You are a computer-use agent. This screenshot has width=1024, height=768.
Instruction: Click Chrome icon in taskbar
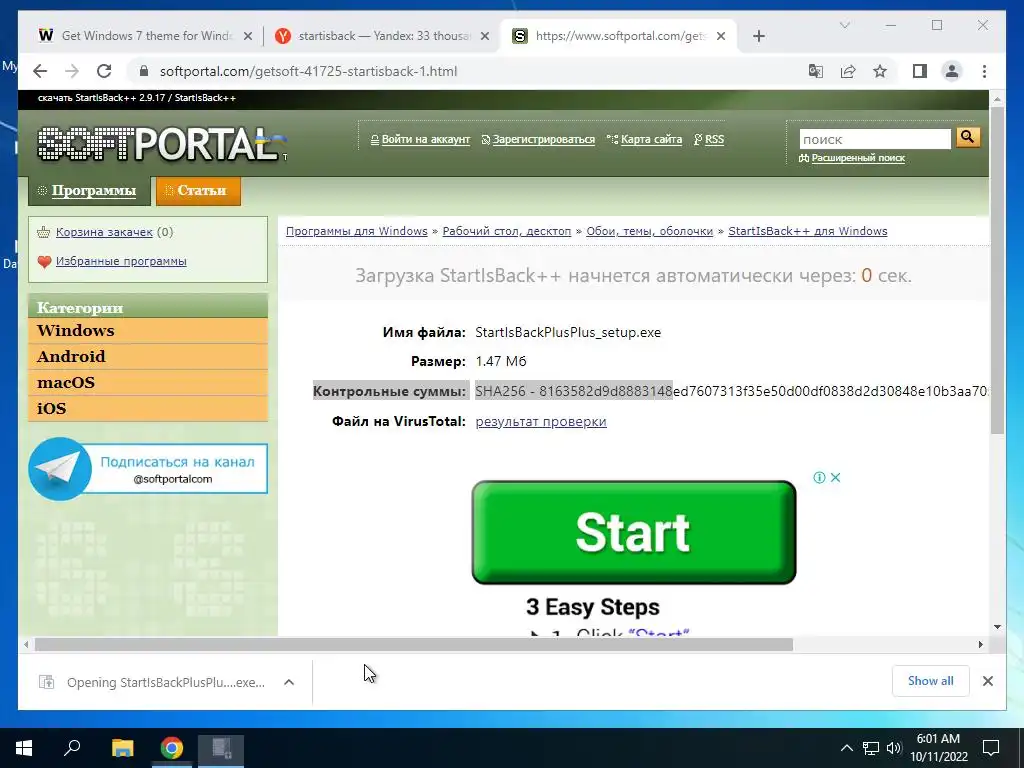[x=172, y=748]
